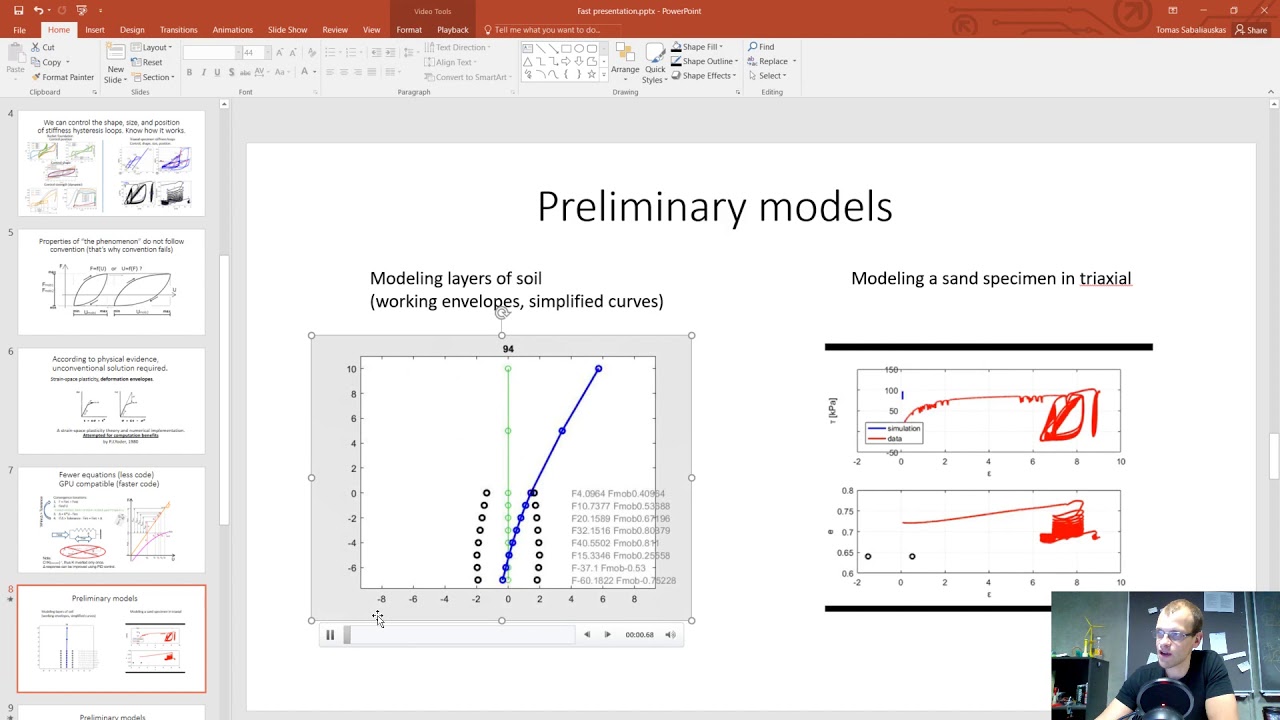Open the Arrange menu
This screenshot has width=1280, height=720.
click(x=625, y=62)
